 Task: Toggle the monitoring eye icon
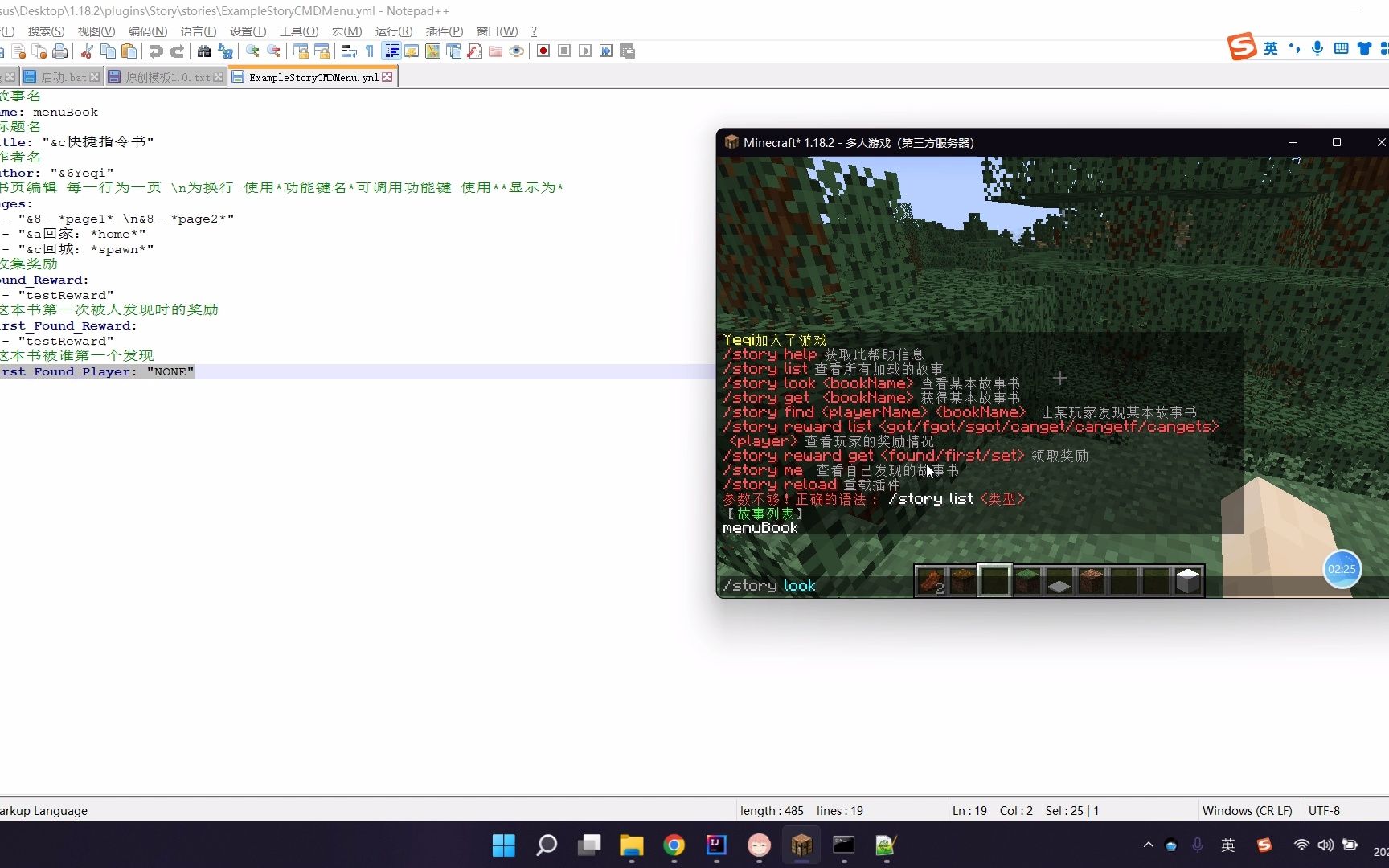pos(517,51)
